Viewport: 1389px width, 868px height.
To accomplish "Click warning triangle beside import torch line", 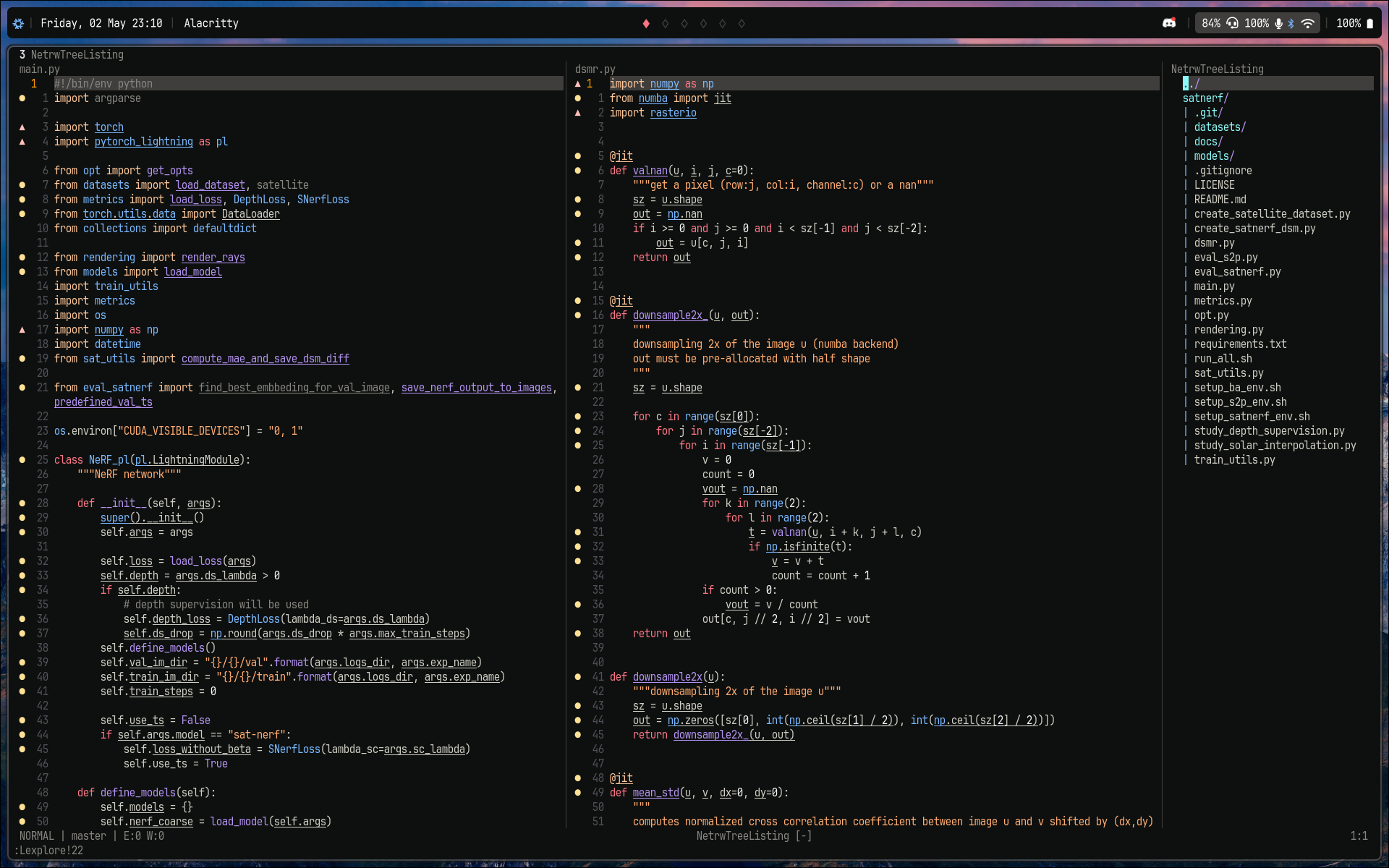I will (x=22, y=127).
